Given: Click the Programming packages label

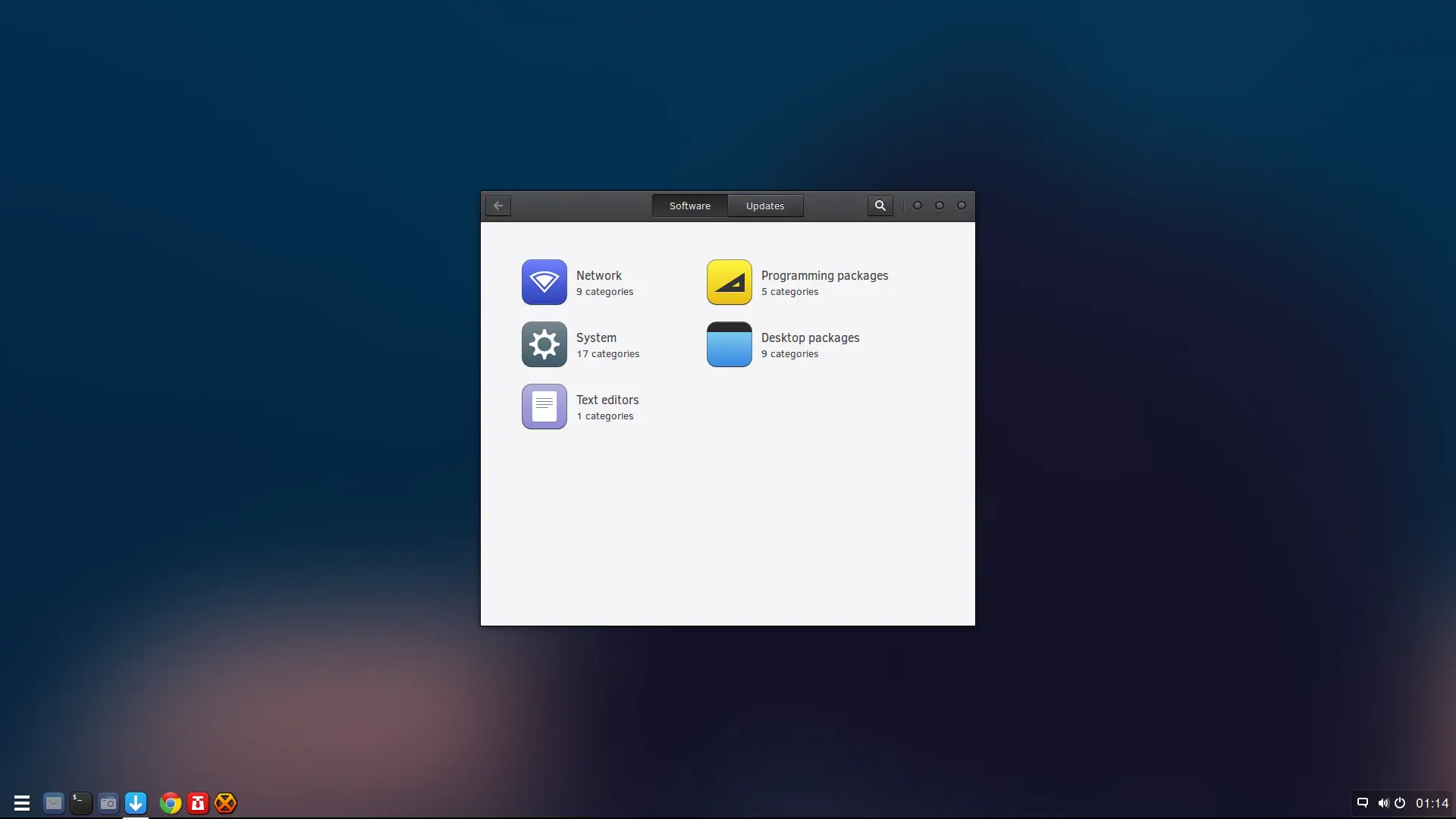Looking at the screenshot, I should [x=824, y=276].
